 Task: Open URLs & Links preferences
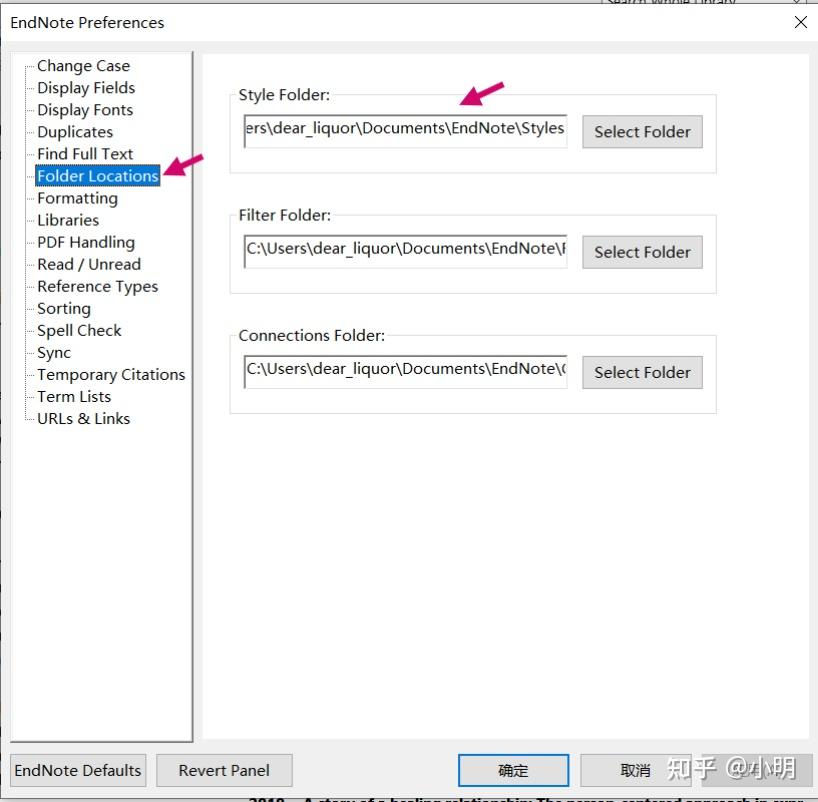(x=83, y=419)
